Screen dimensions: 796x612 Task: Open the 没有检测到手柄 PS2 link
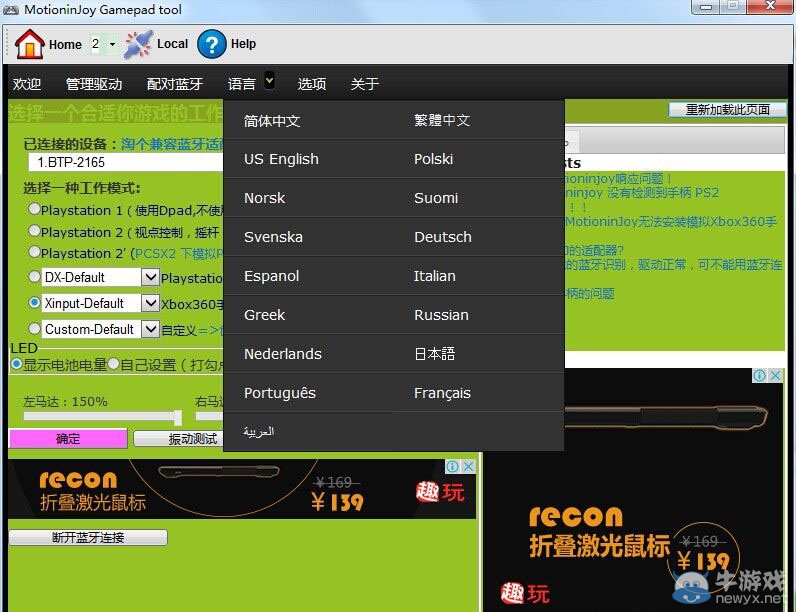(x=642, y=193)
